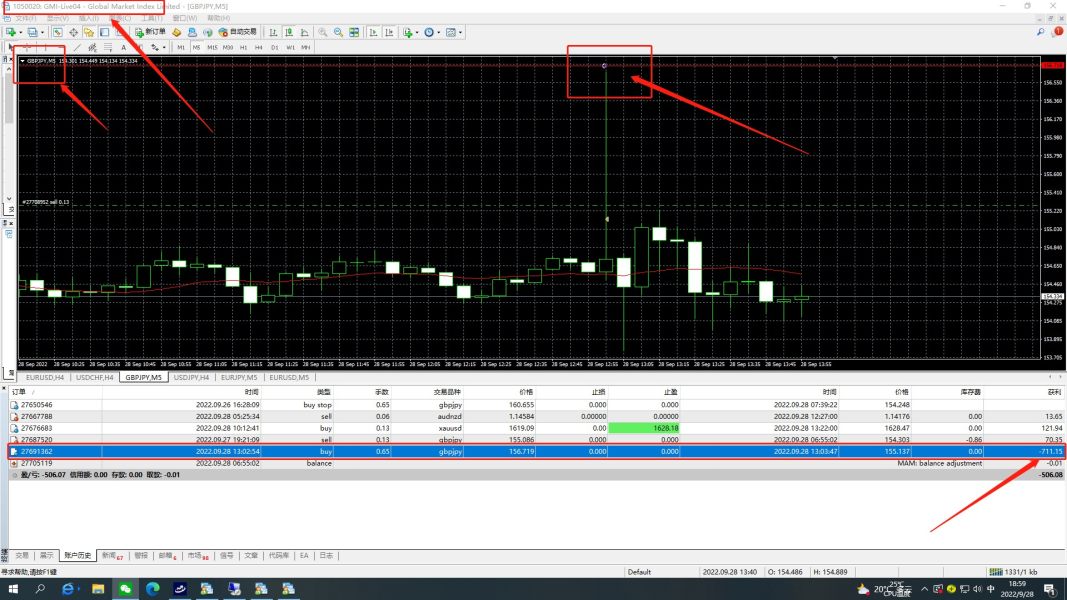Screen dimensions: 1067x600
Task: Open the 日志 Journal terminal tab
Action: (327, 555)
